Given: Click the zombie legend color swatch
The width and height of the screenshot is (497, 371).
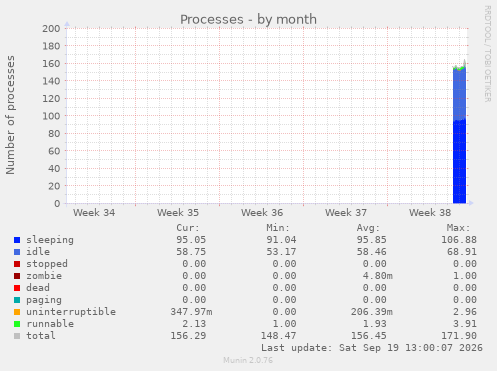Looking at the screenshot, I should [17, 276].
